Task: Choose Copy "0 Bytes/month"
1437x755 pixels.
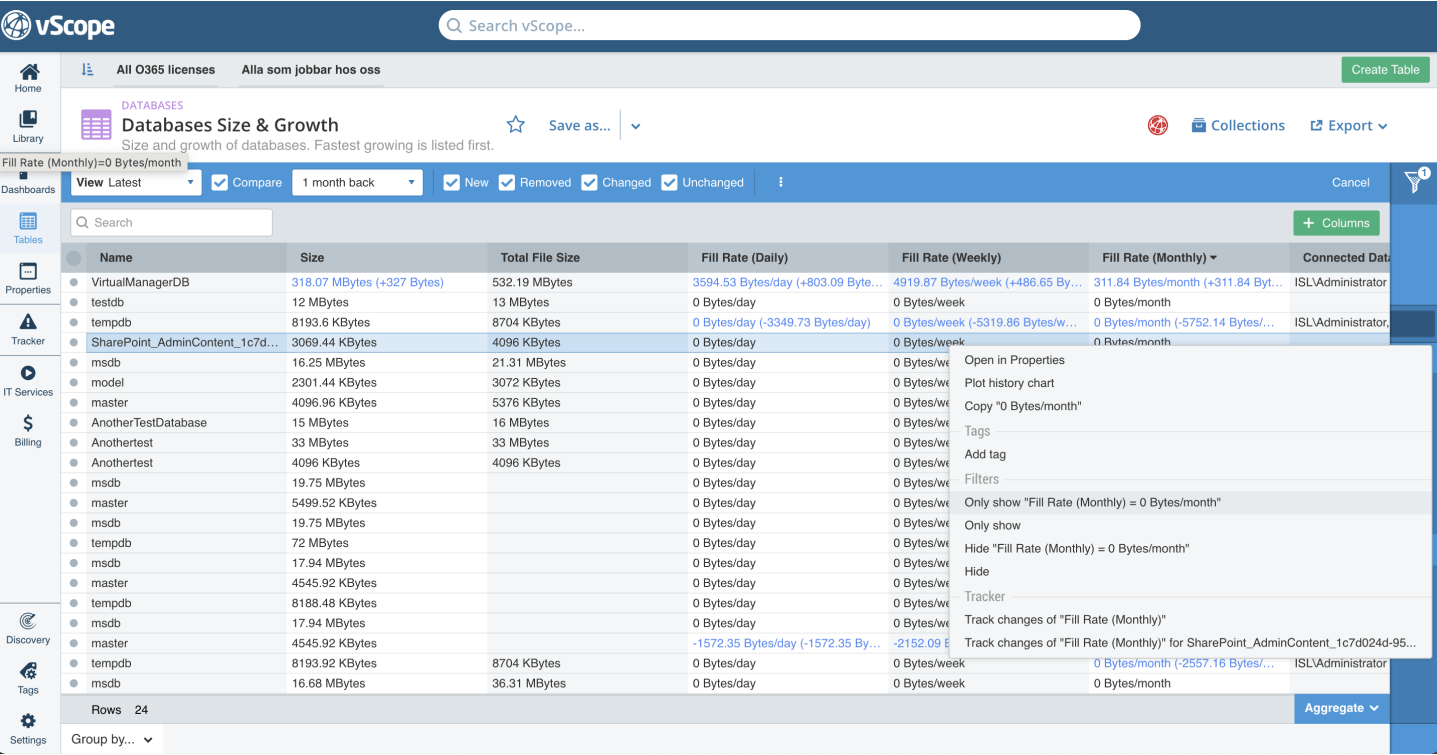Action: pos(1022,406)
